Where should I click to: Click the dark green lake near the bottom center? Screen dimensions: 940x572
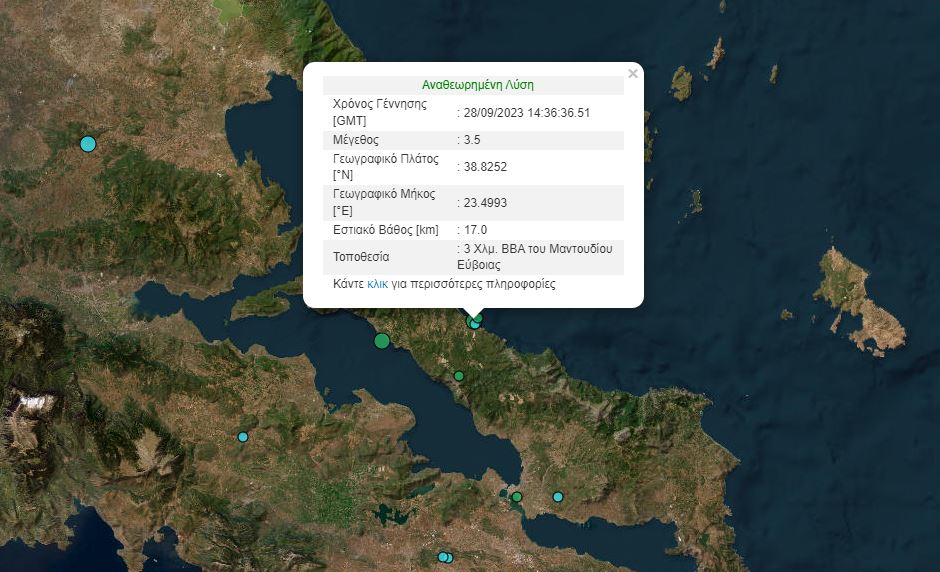(x=388, y=516)
